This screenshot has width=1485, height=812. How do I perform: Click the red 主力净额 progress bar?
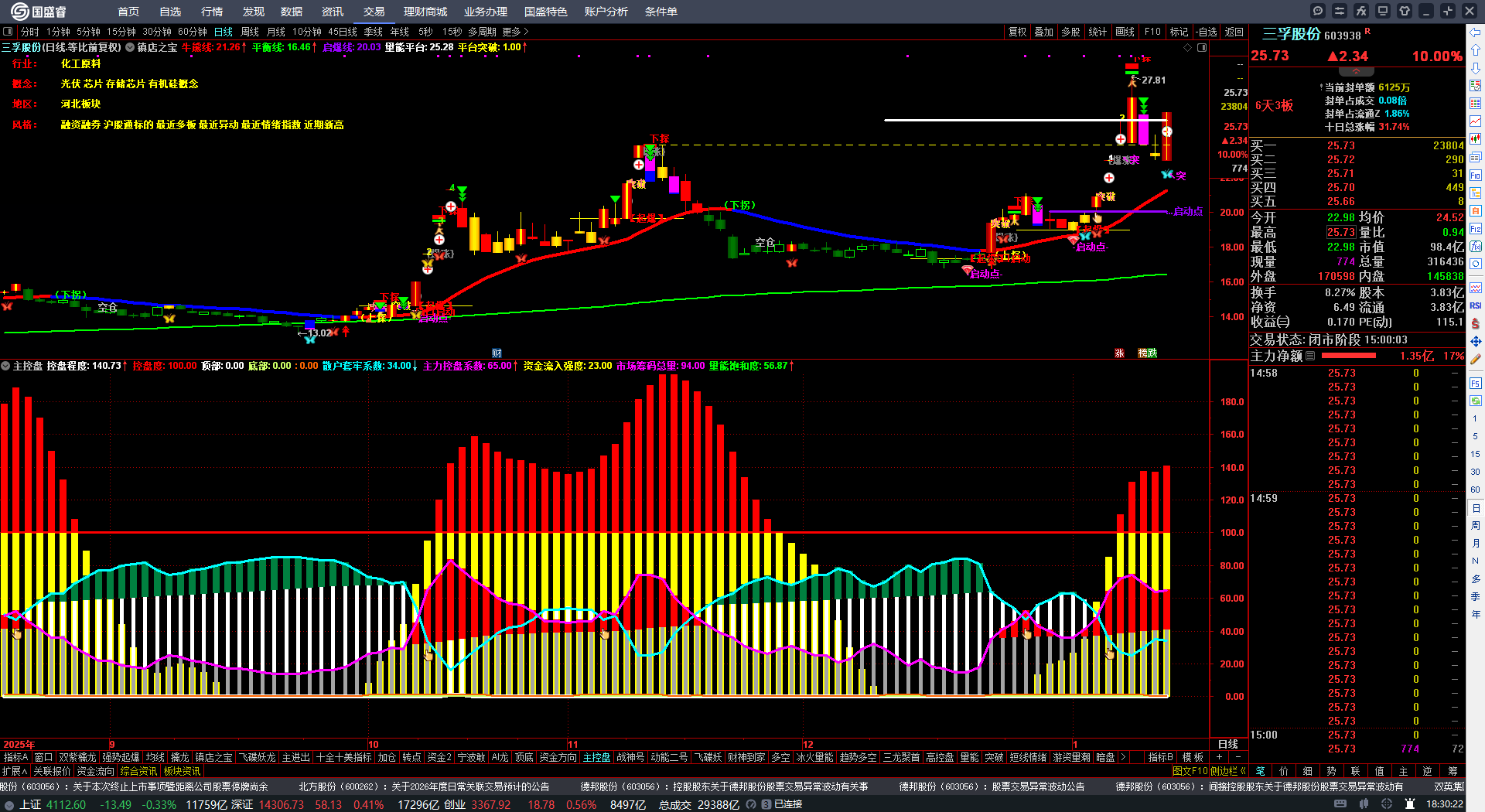(x=1349, y=356)
